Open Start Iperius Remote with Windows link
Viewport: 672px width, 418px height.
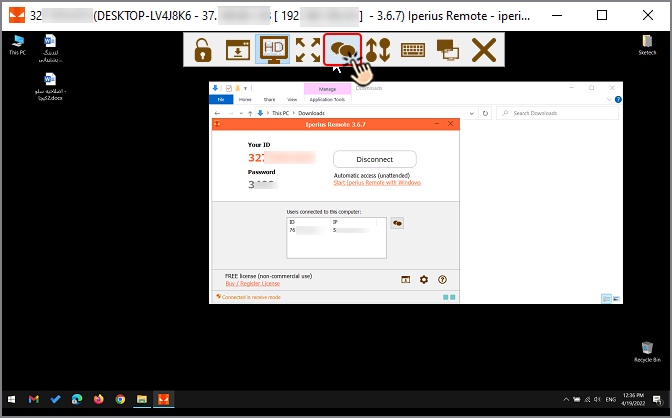(377, 183)
